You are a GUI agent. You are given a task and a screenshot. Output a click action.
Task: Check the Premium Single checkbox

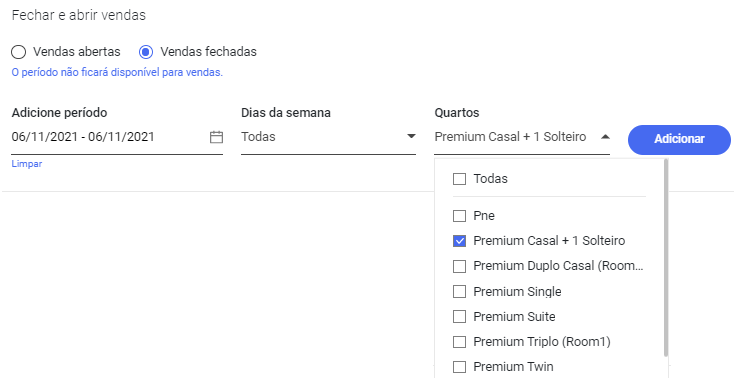460,292
